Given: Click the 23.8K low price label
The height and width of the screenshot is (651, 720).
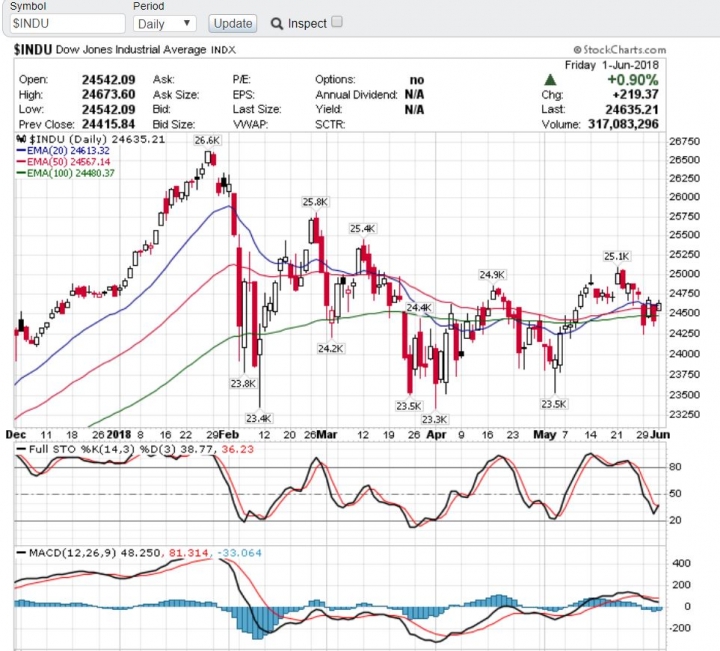Looking at the screenshot, I should point(243,383).
